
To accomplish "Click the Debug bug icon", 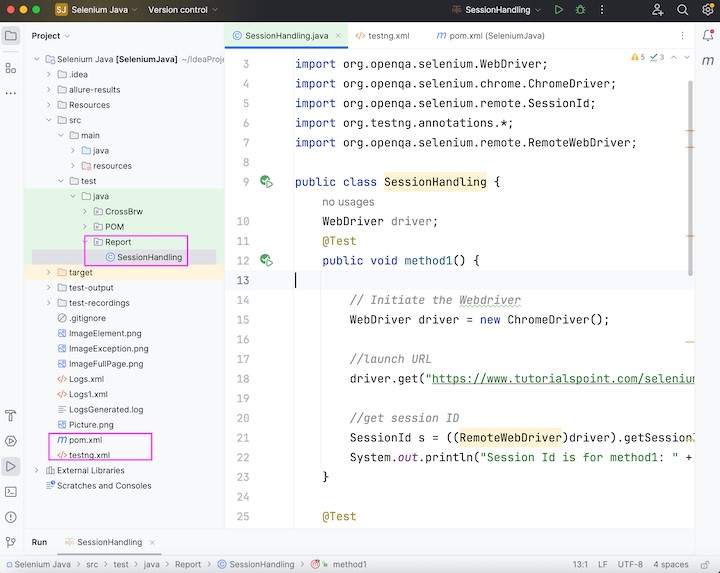I will [581, 10].
